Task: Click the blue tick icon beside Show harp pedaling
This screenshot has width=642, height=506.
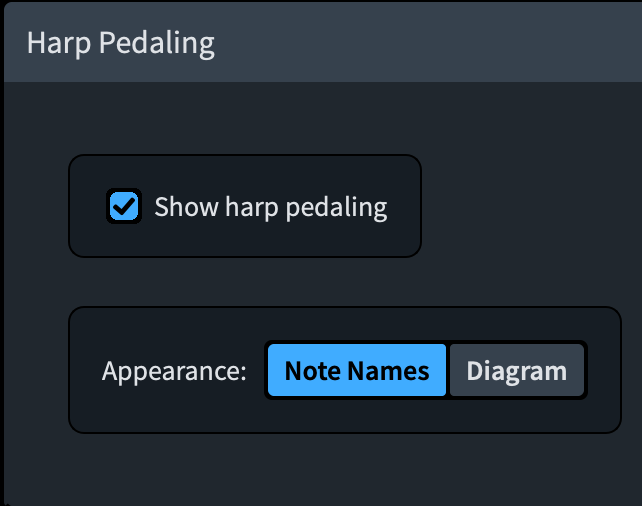Action: pyautogui.click(x=124, y=207)
